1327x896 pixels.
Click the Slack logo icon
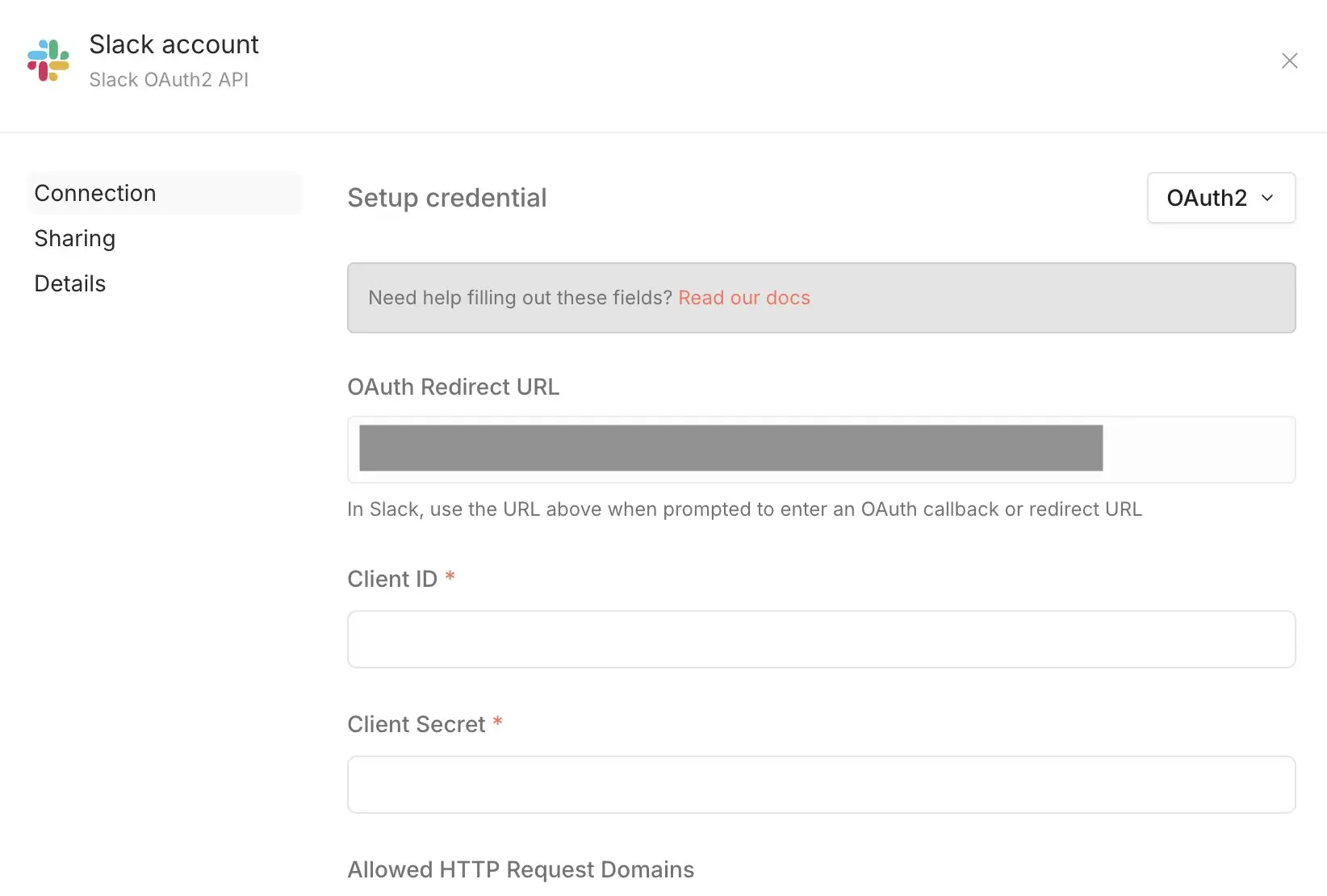click(48, 61)
